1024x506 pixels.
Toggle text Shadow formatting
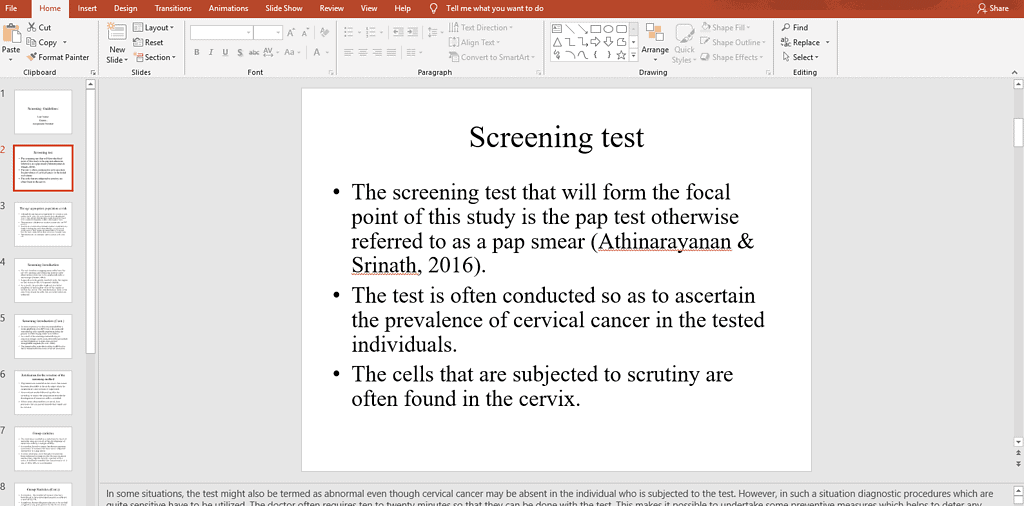point(240,52)
